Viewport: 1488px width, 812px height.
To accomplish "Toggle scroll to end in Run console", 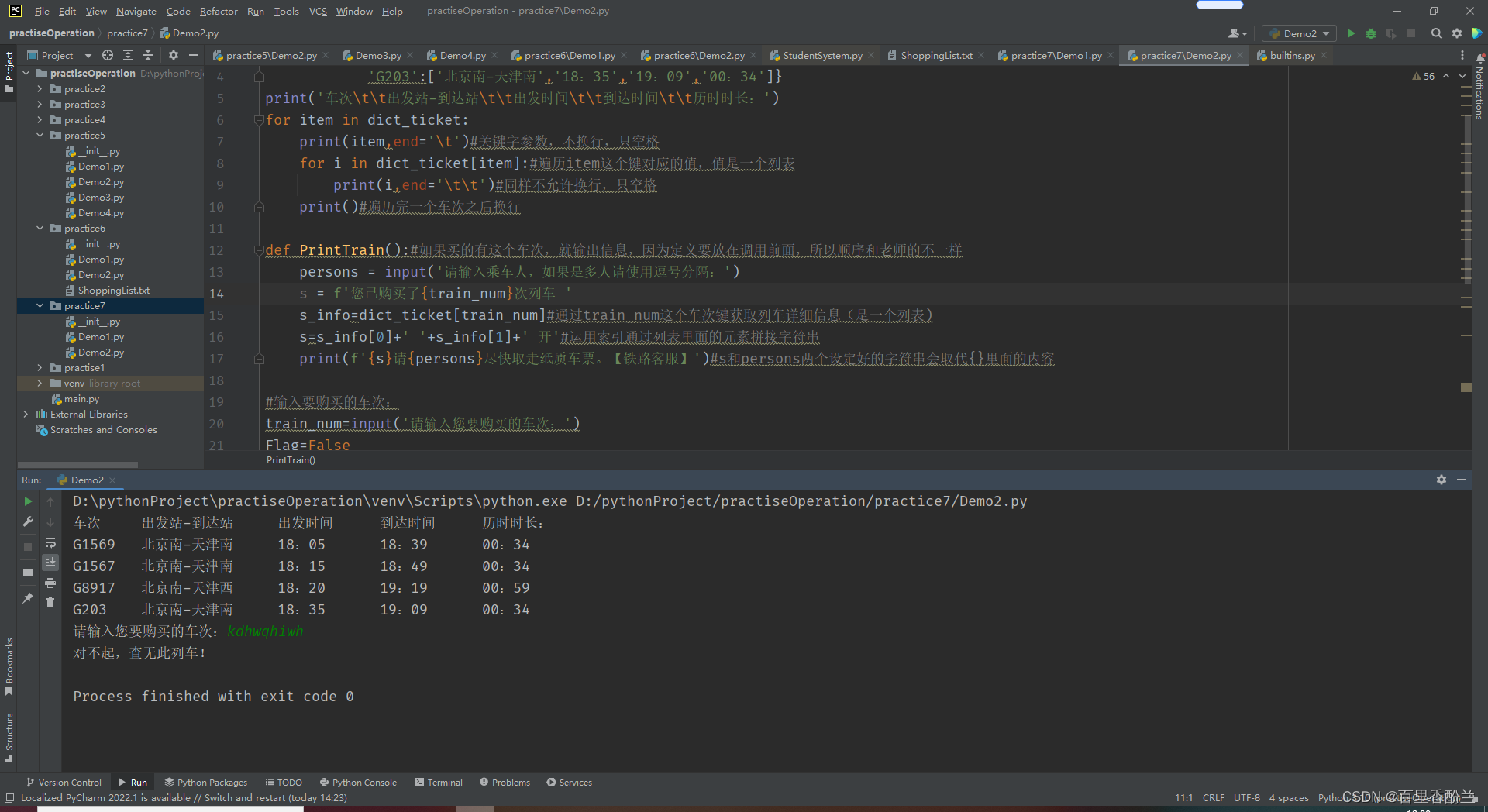I will [50, 563].
